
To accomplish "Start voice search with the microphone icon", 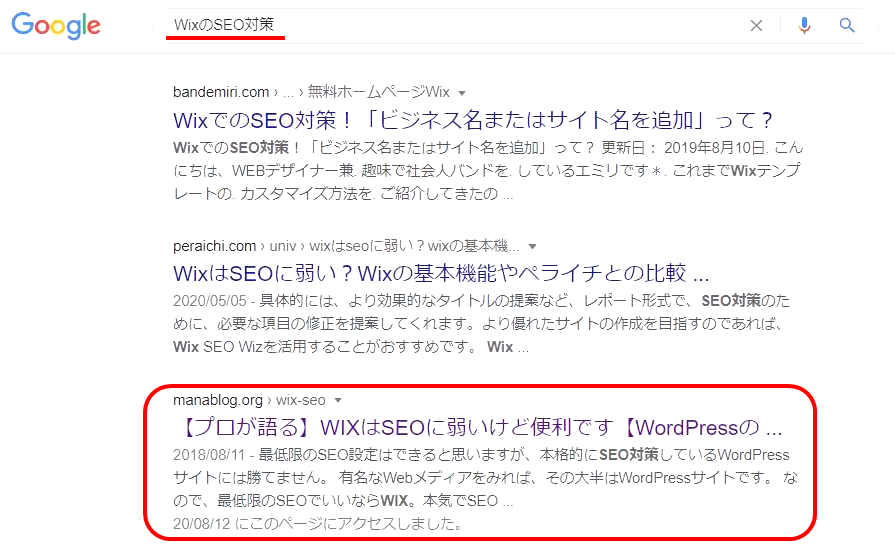I will [804, 25].
